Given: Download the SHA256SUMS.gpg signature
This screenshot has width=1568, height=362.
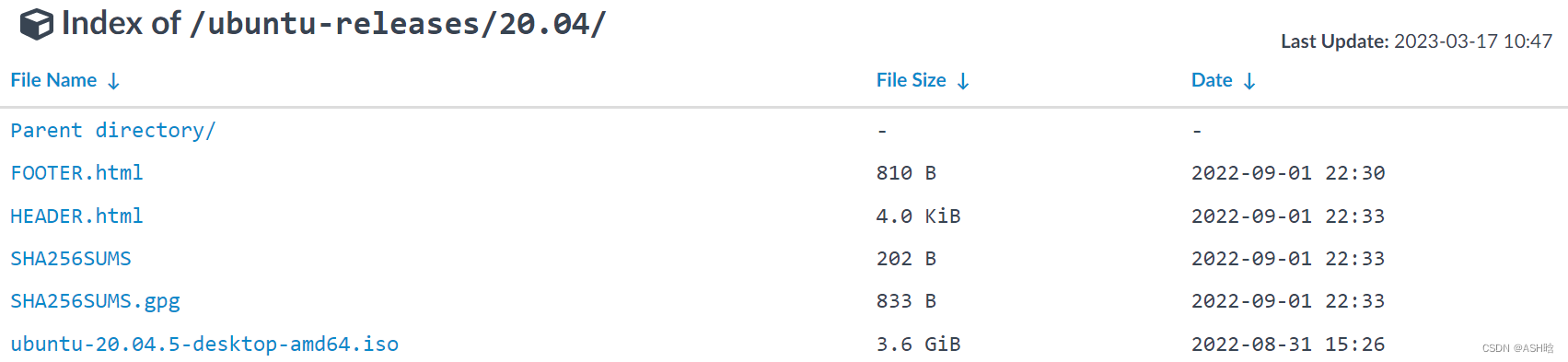Looking at the screenshot, I should pos(95,301).
